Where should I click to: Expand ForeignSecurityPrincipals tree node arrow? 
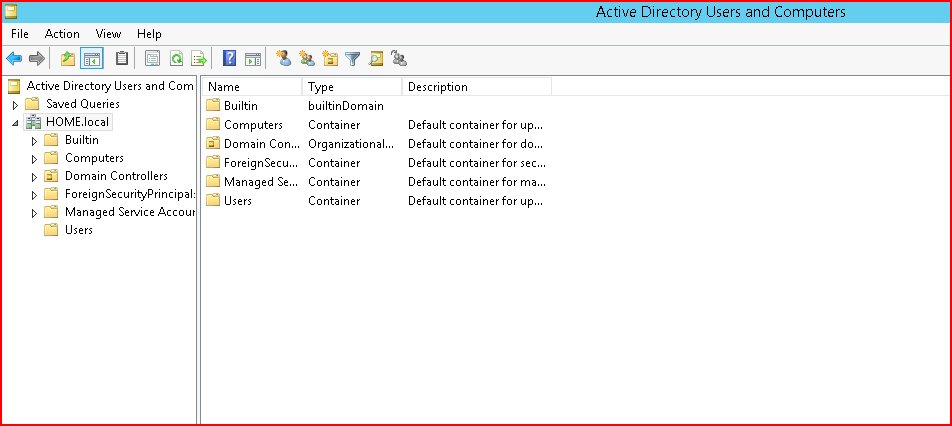[35, 195]
